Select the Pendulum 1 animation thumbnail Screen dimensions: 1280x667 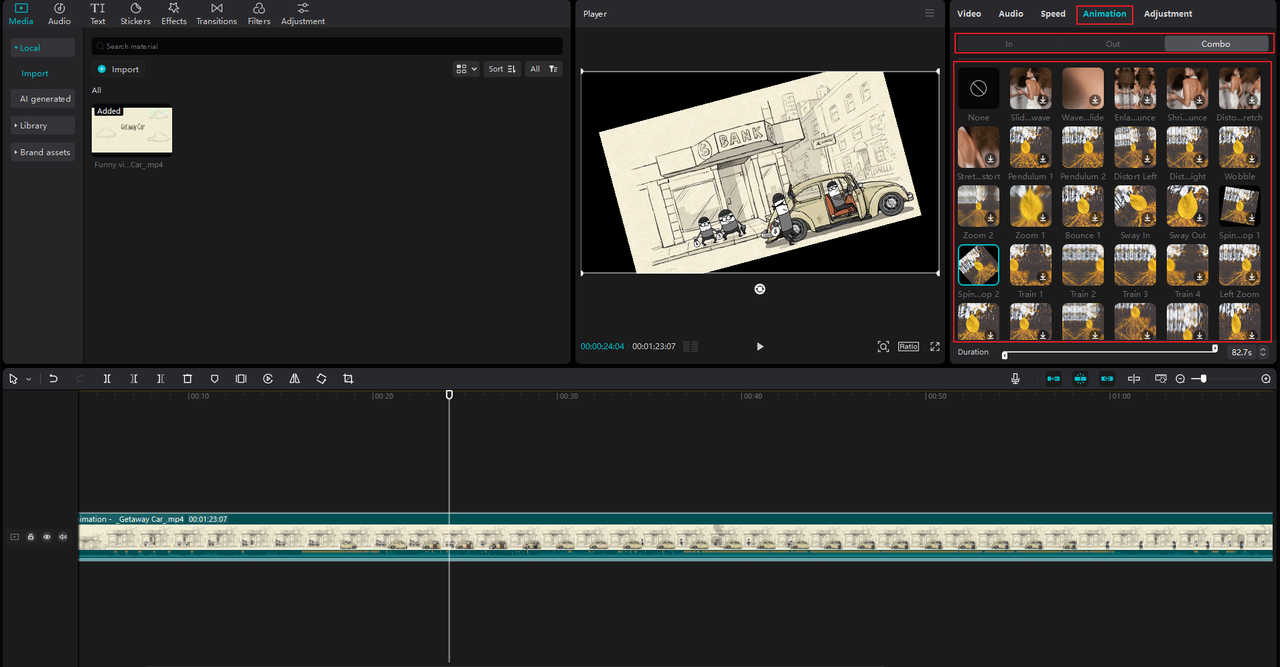pos(1030,147)
